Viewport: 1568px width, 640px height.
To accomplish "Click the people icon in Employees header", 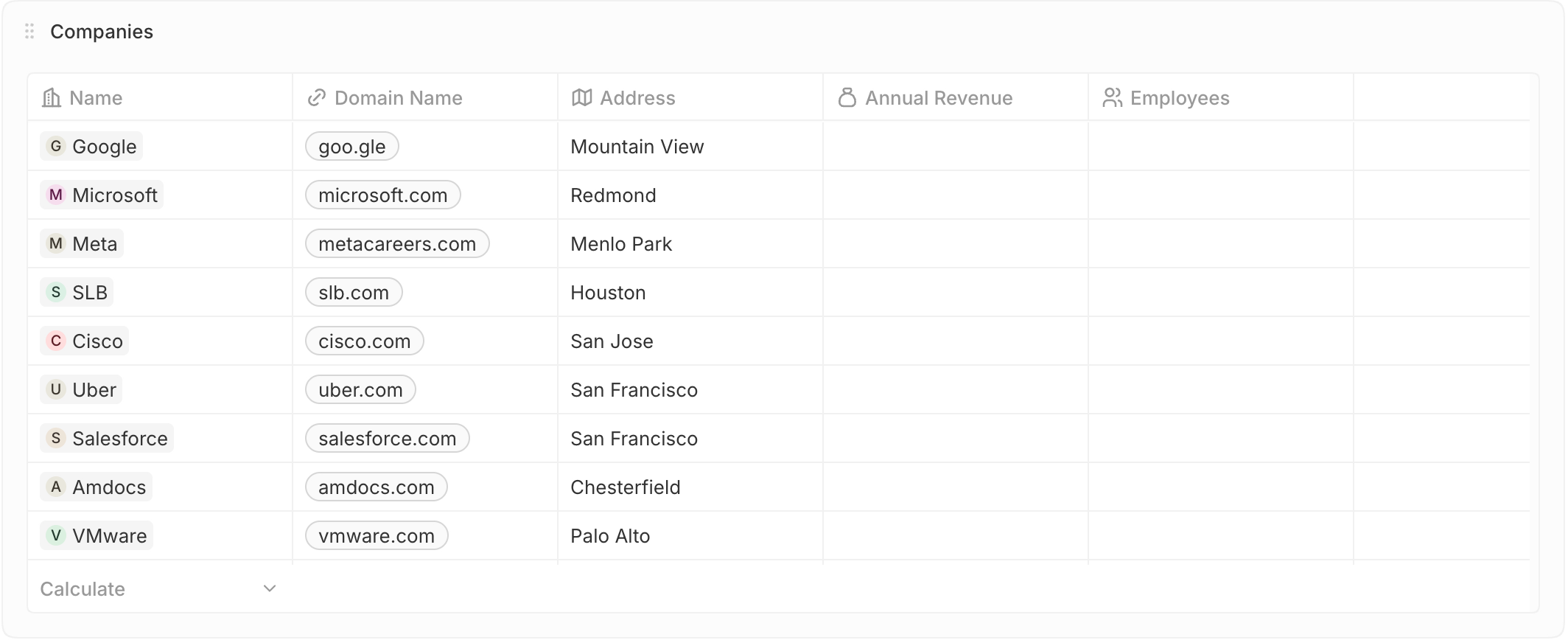I will 1113,98.
